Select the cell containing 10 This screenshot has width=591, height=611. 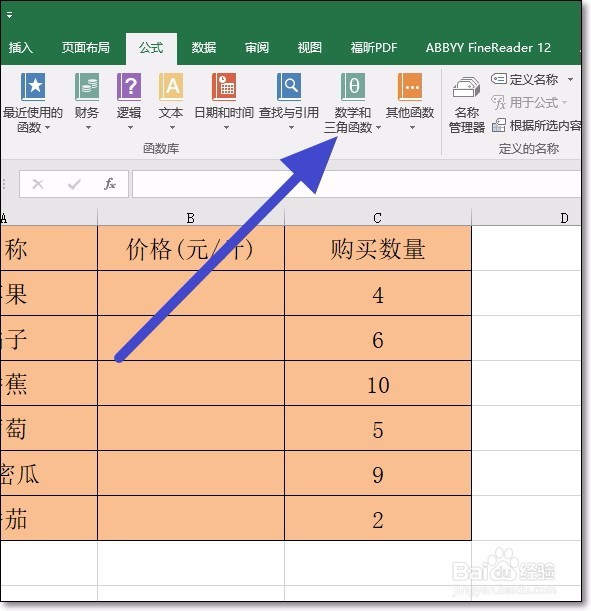[x=378, y=383]
